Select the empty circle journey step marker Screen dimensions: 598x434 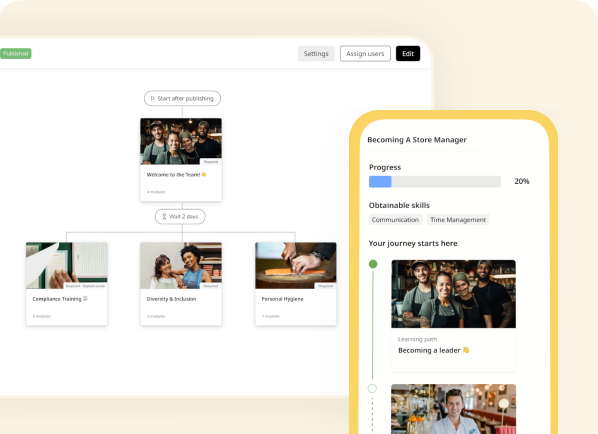tap(372, 389)
